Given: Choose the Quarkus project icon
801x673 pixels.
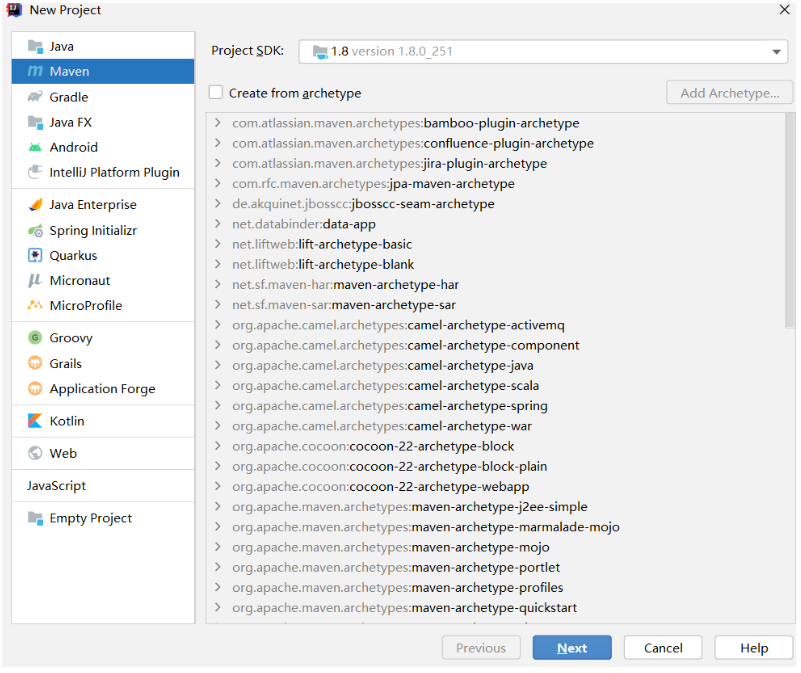Looking at the screenshot, I should [x=35, y=255].
